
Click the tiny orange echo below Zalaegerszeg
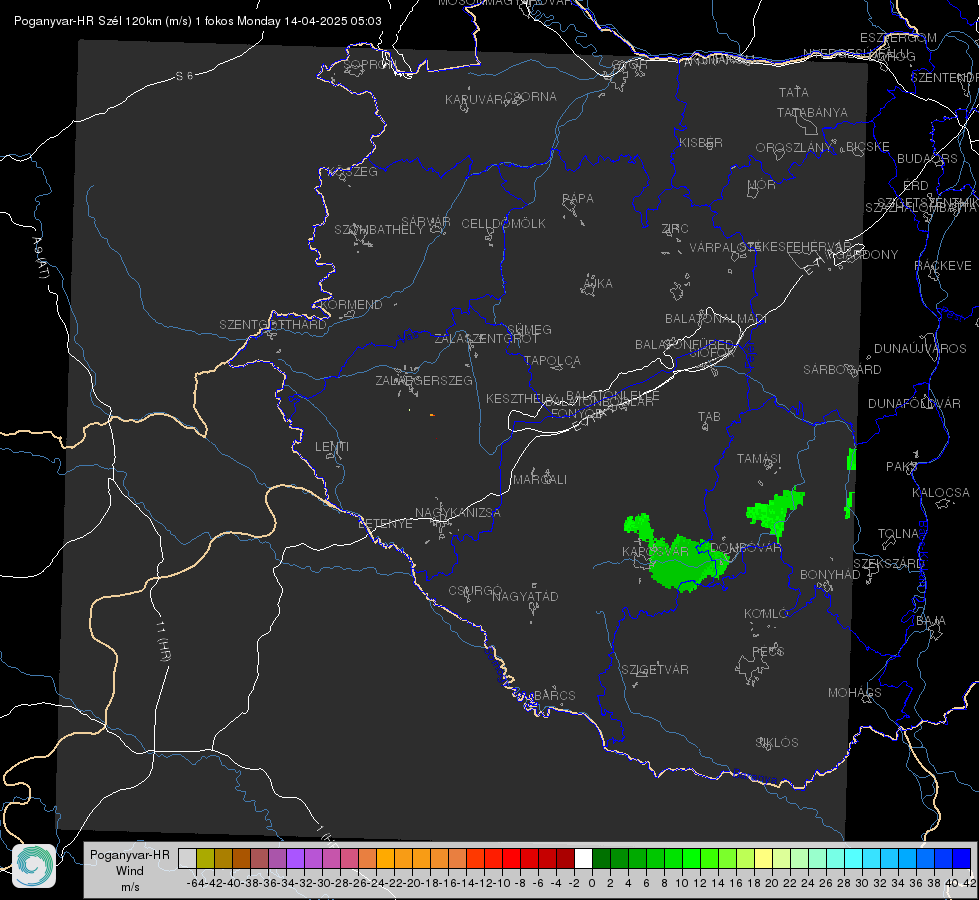tap(432, 415)
